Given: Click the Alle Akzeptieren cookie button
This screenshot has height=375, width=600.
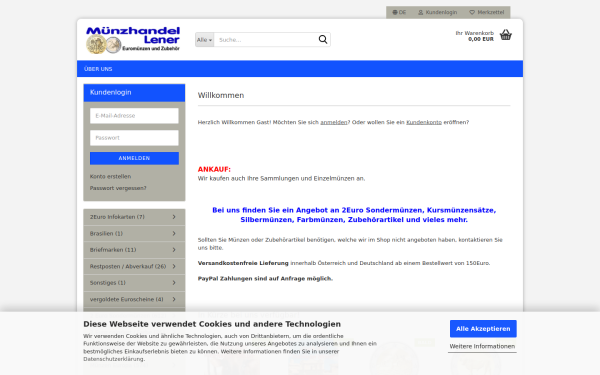Looking at the screenshot, I should click(483, 329).
